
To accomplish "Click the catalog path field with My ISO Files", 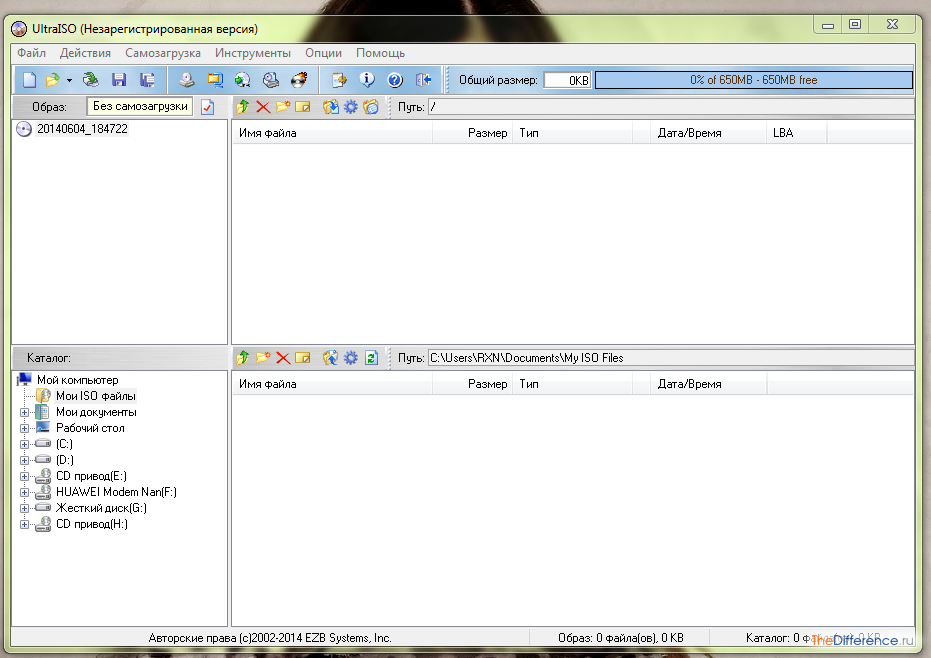I will pos(669,358).
